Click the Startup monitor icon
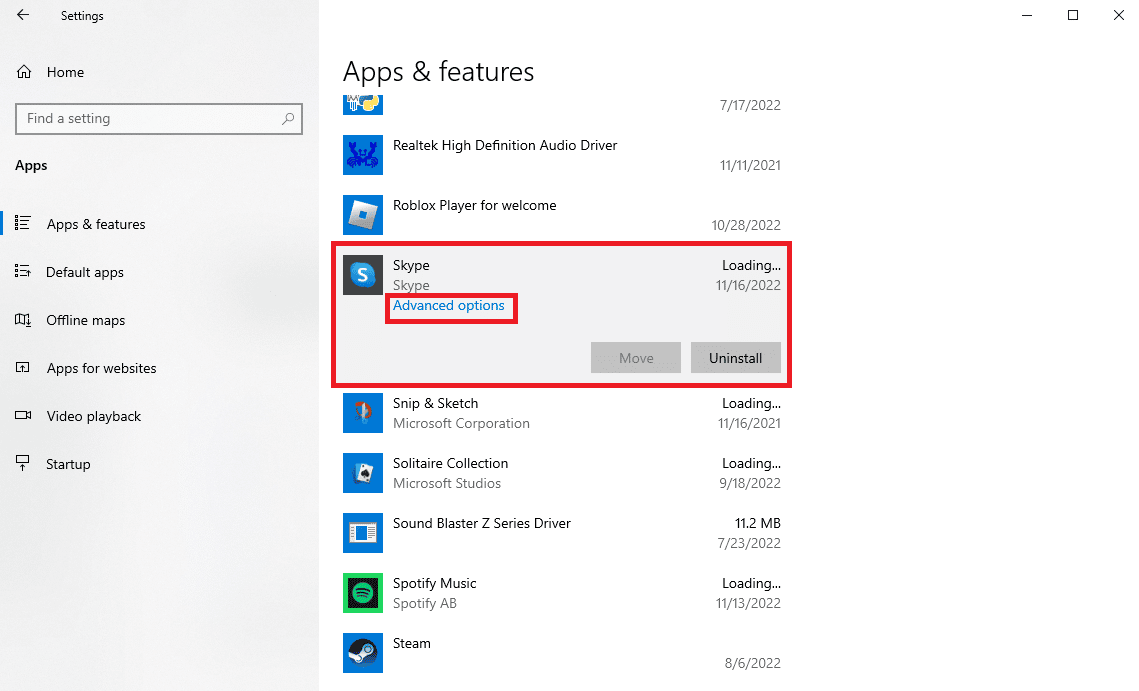The width and height of the screenshot is (1139, 691). pyautogui.click(x=23, y=463)
